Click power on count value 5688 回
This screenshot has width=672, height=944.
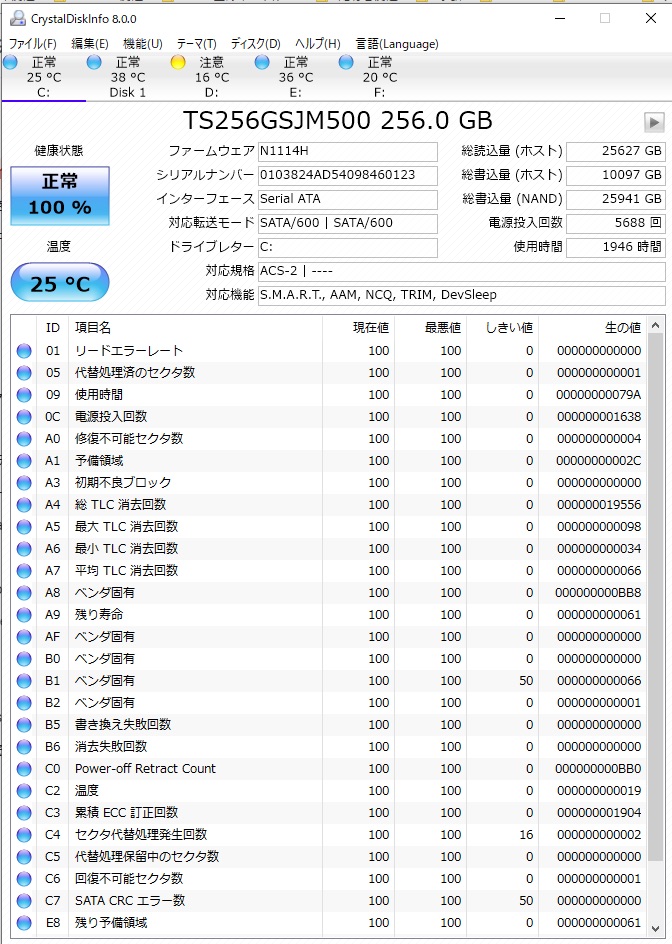pos(615,223)
